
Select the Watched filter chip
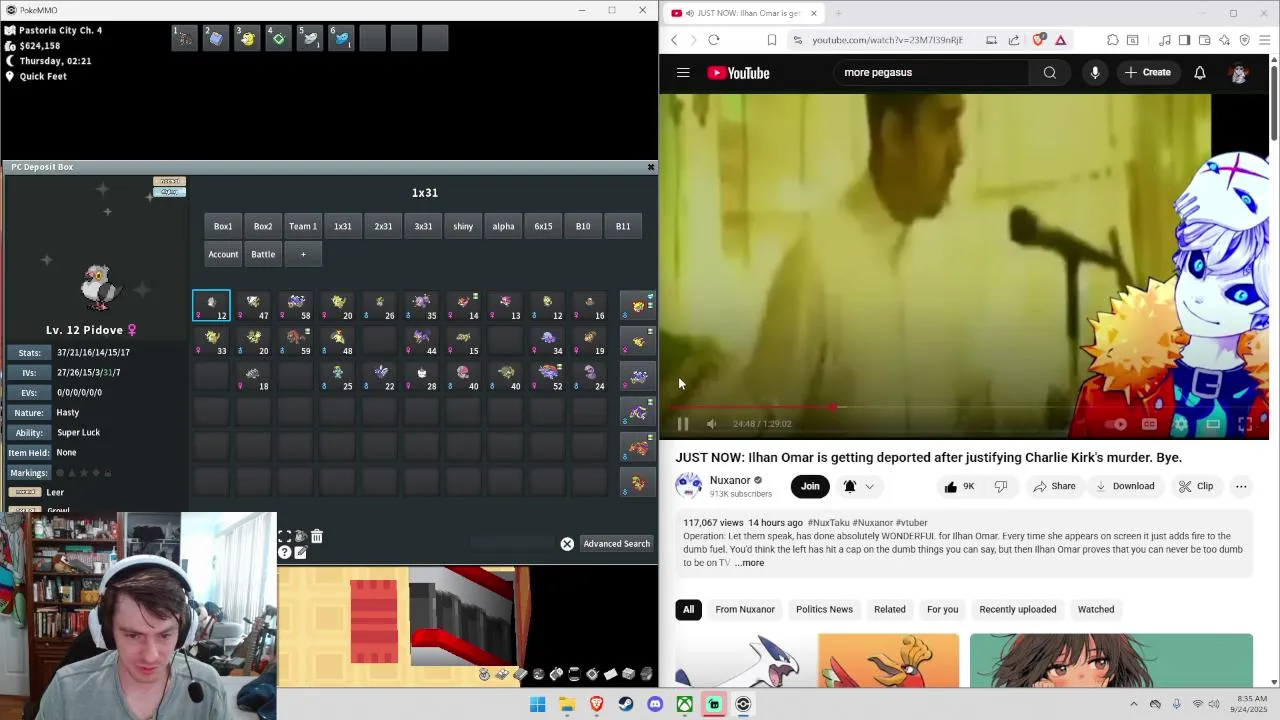pyautogui.click(x=1095, y=609)
